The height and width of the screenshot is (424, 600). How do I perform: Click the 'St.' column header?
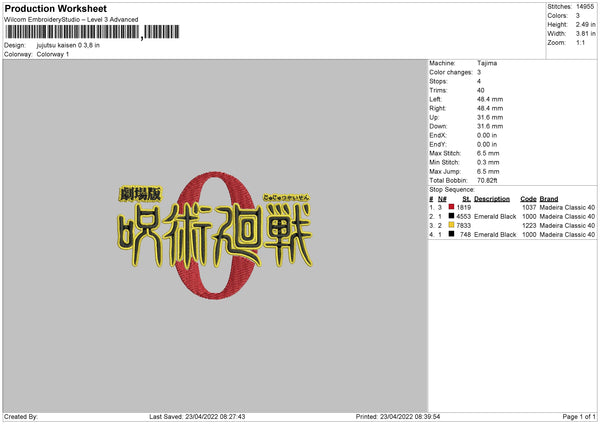pyautogui.click(x=466, y=199)
